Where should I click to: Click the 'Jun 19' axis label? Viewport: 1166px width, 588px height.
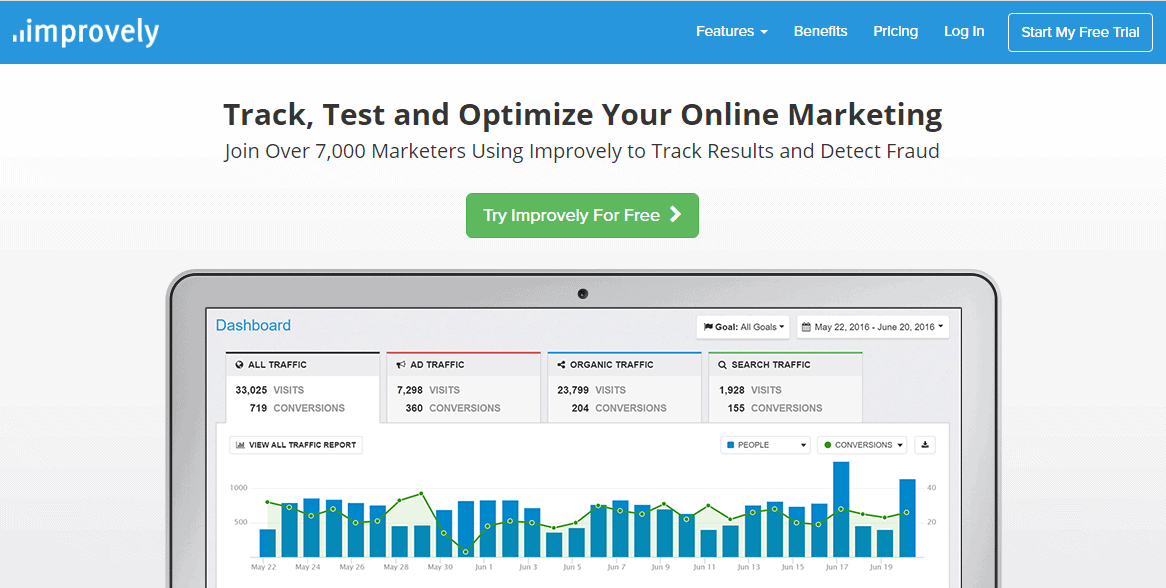(x=880, y=567)
